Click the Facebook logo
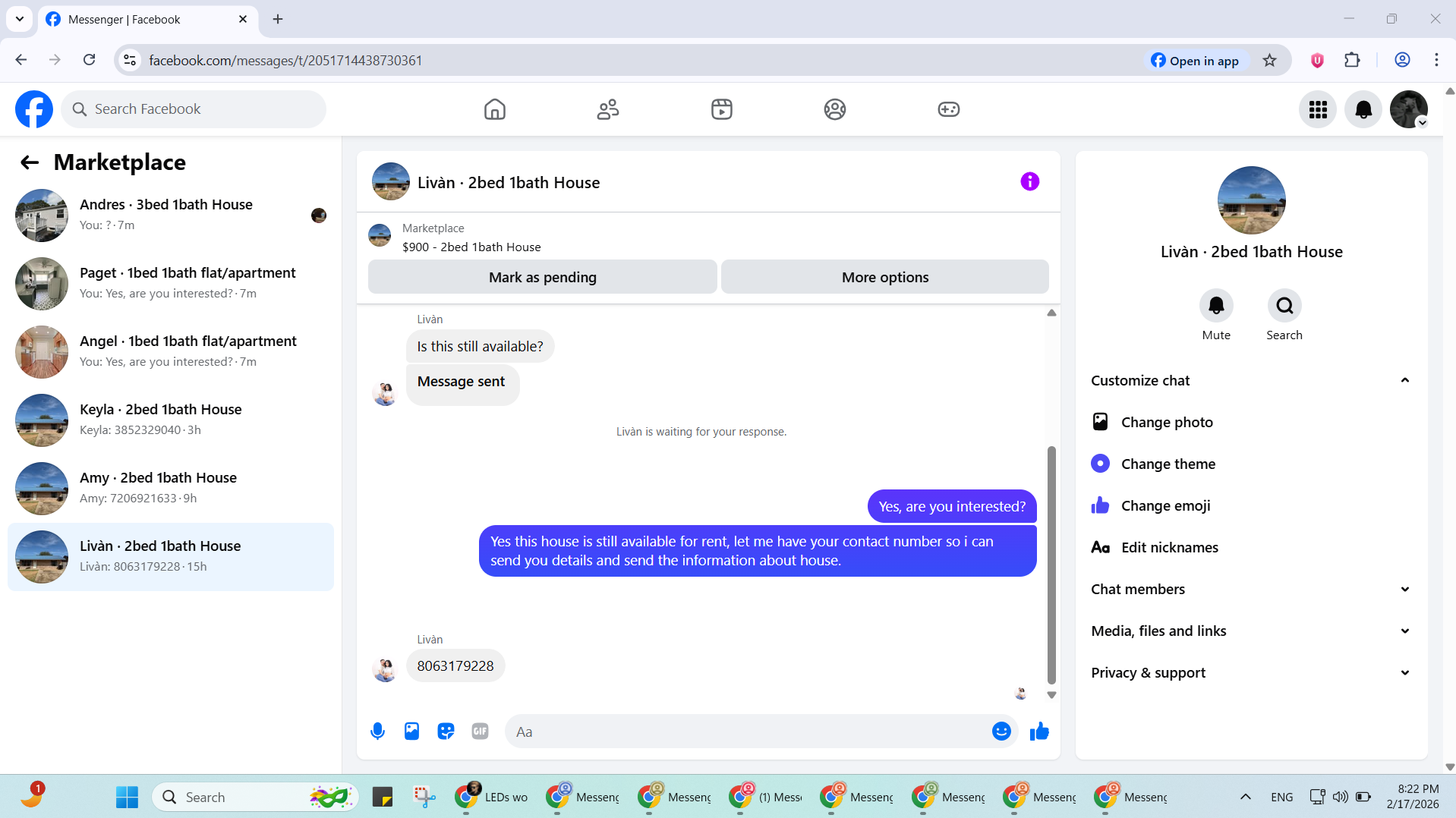Screen dimensions: 1456x818 pos(34,109)
